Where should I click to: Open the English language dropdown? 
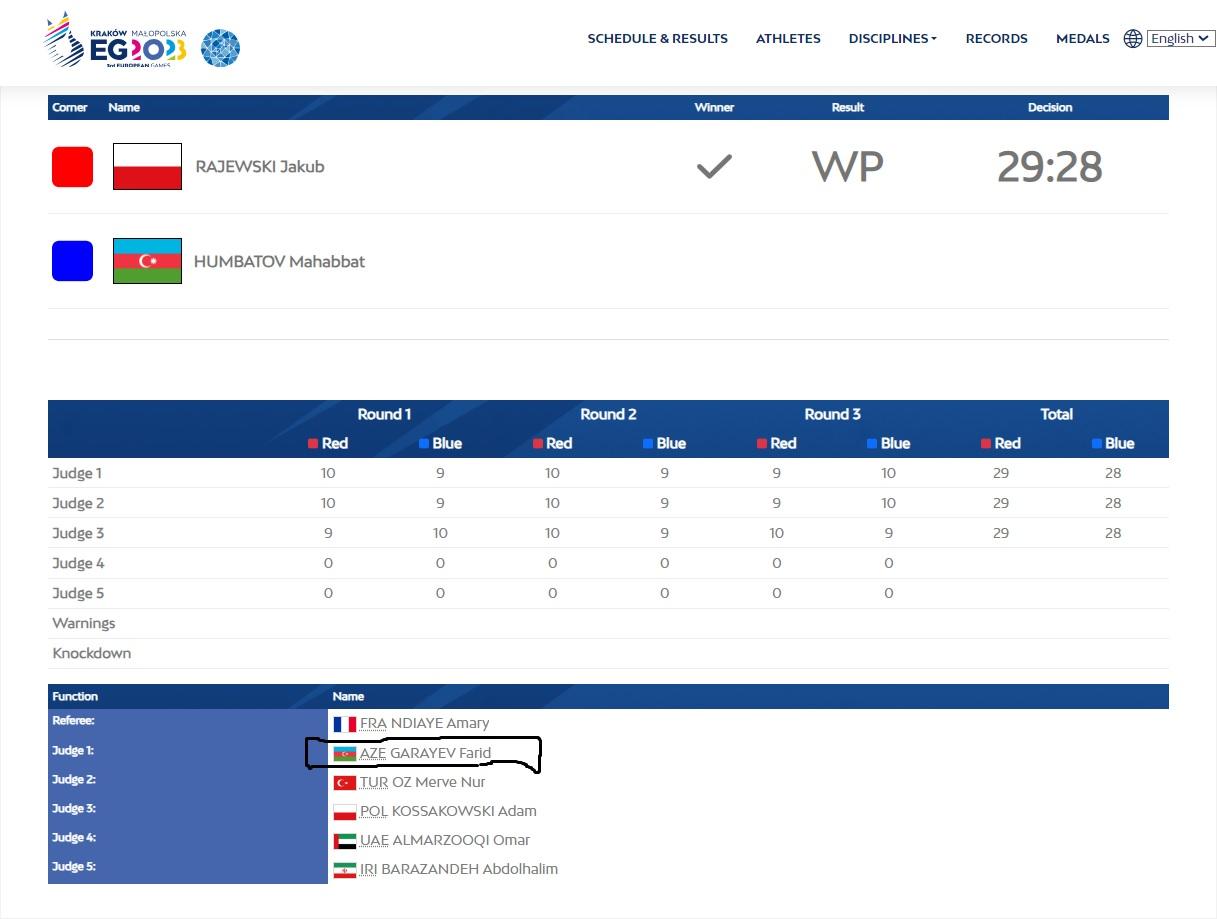pos(1180,39)
